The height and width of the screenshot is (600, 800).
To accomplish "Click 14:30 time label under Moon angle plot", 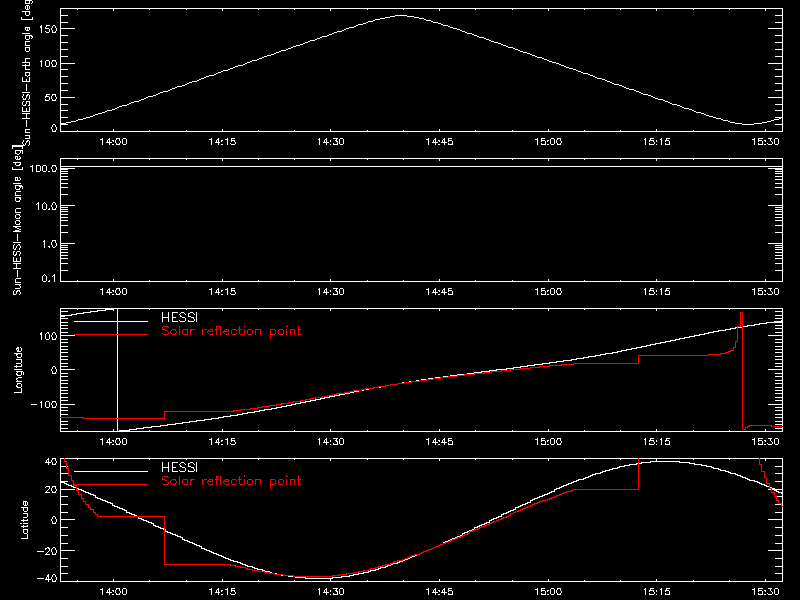I will tap(331, 291).
